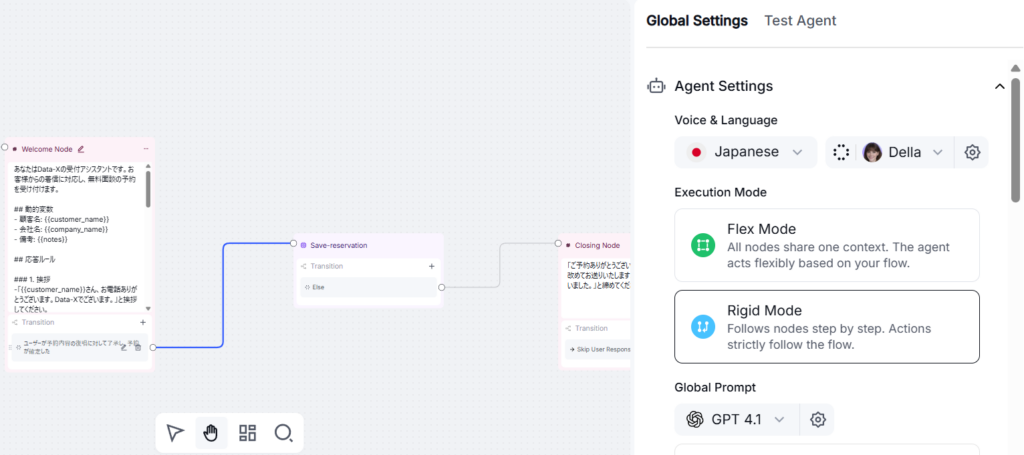
Task: Select Rigid Mode execution option
Action: point(825,326)
